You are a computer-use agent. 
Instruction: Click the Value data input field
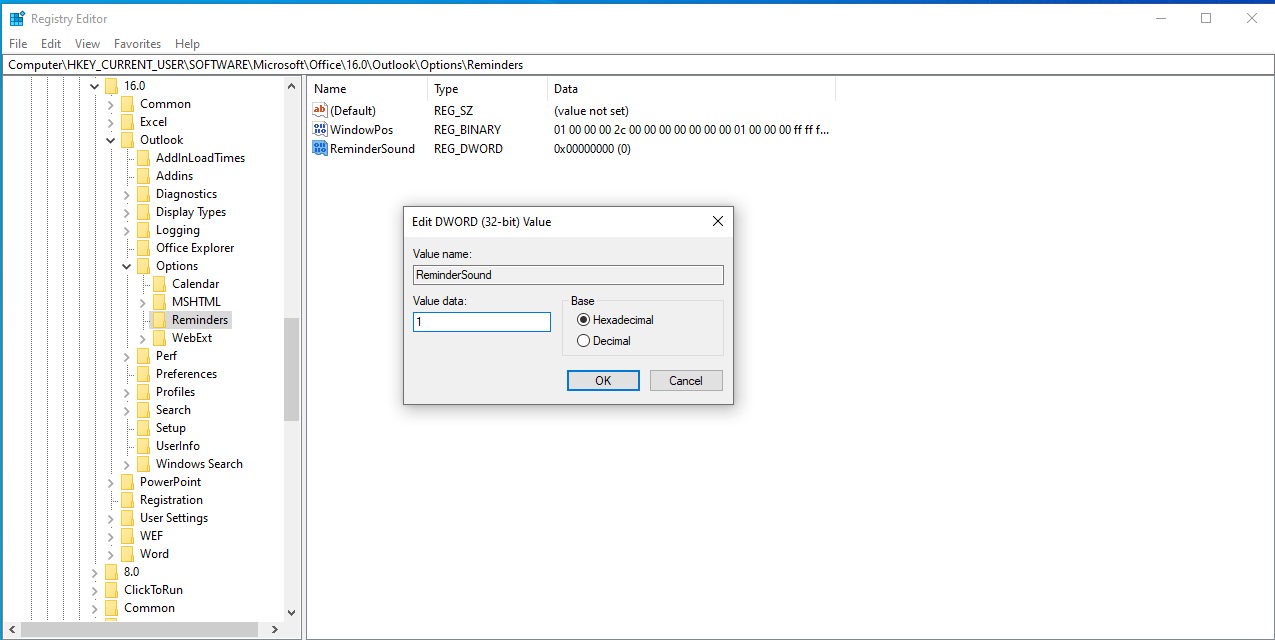tap(482, 322)
